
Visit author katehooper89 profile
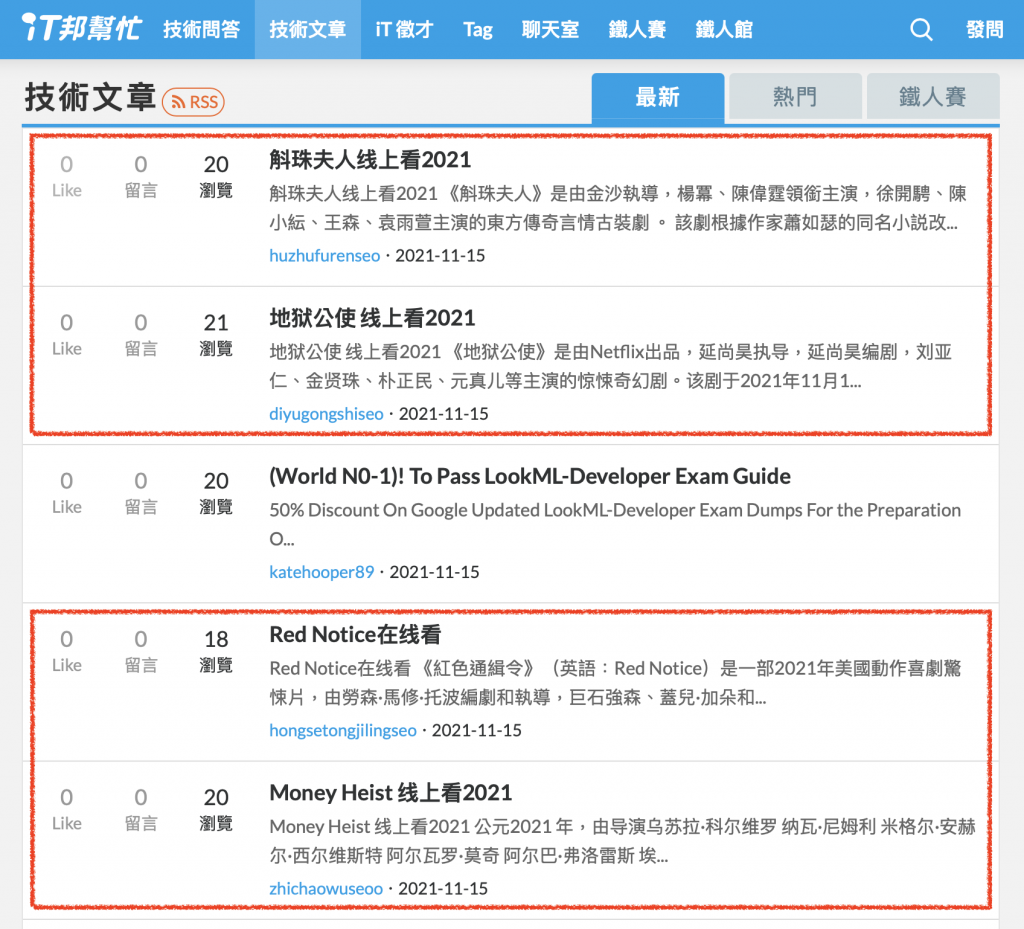[x=321, y=572]
